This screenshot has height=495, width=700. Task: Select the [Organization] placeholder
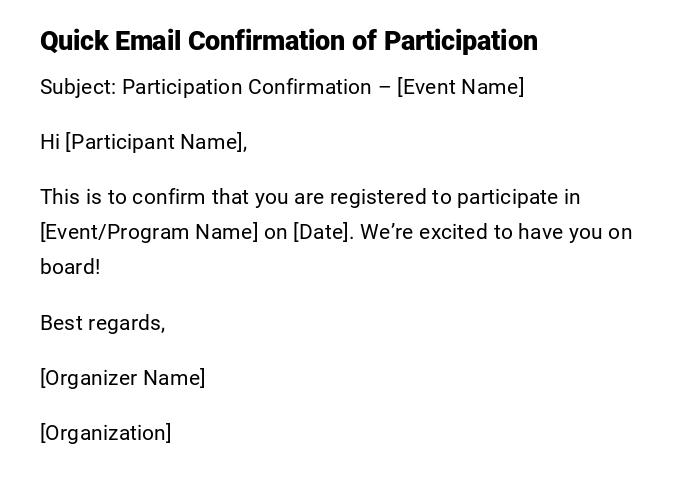(105, 433)
